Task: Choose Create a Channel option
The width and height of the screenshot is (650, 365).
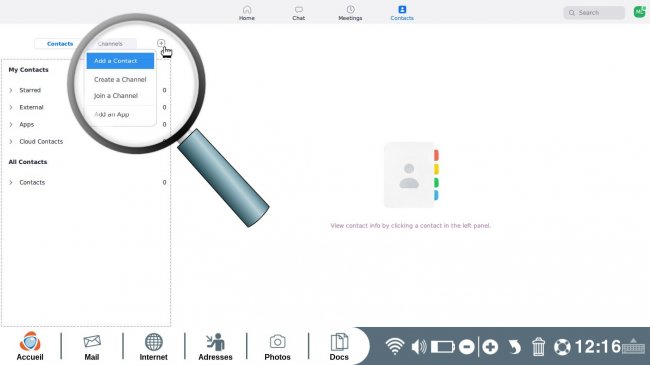Action: point(120,79)
